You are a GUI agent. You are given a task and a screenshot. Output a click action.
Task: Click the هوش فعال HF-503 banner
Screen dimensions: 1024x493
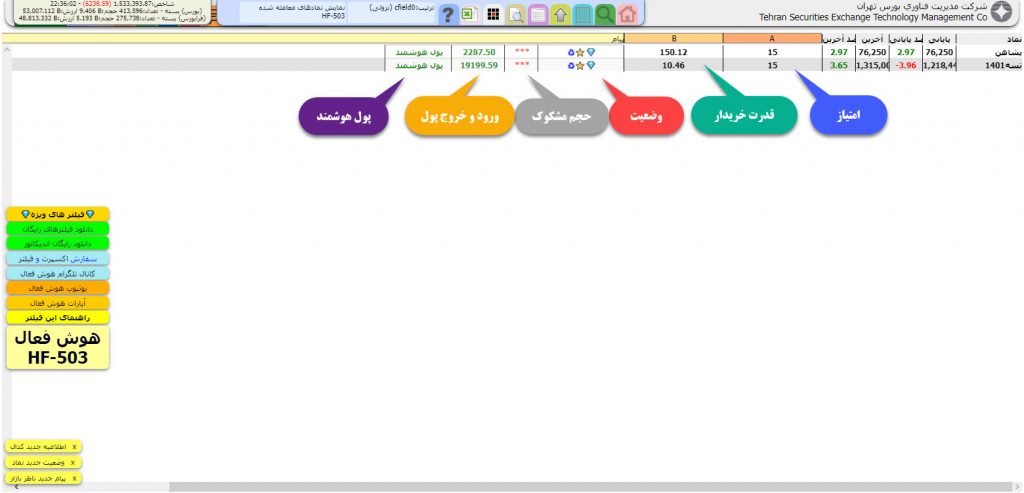click(58, 348)
